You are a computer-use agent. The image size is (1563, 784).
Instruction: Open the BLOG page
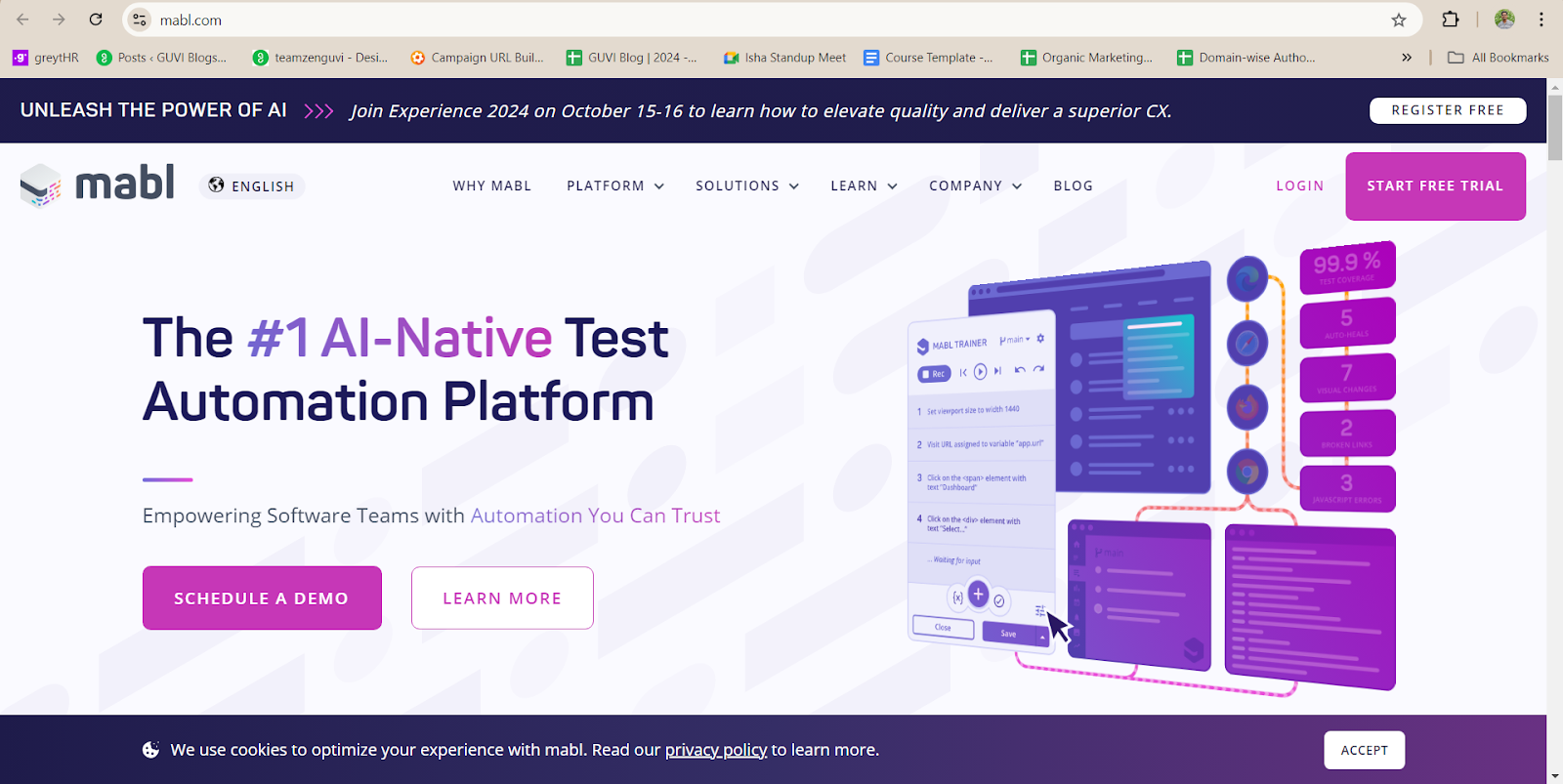1074,186
